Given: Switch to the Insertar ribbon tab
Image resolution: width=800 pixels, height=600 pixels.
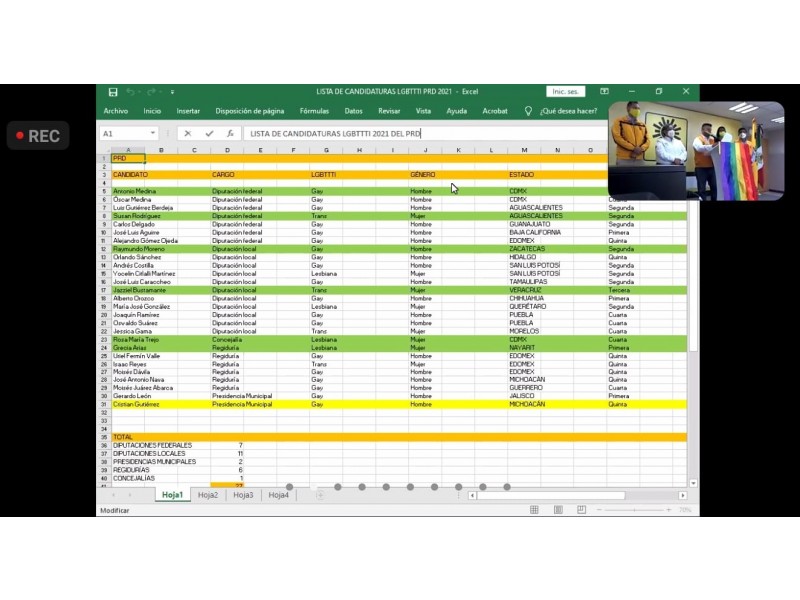Looking at the screenshot, I should click(188, 111).
